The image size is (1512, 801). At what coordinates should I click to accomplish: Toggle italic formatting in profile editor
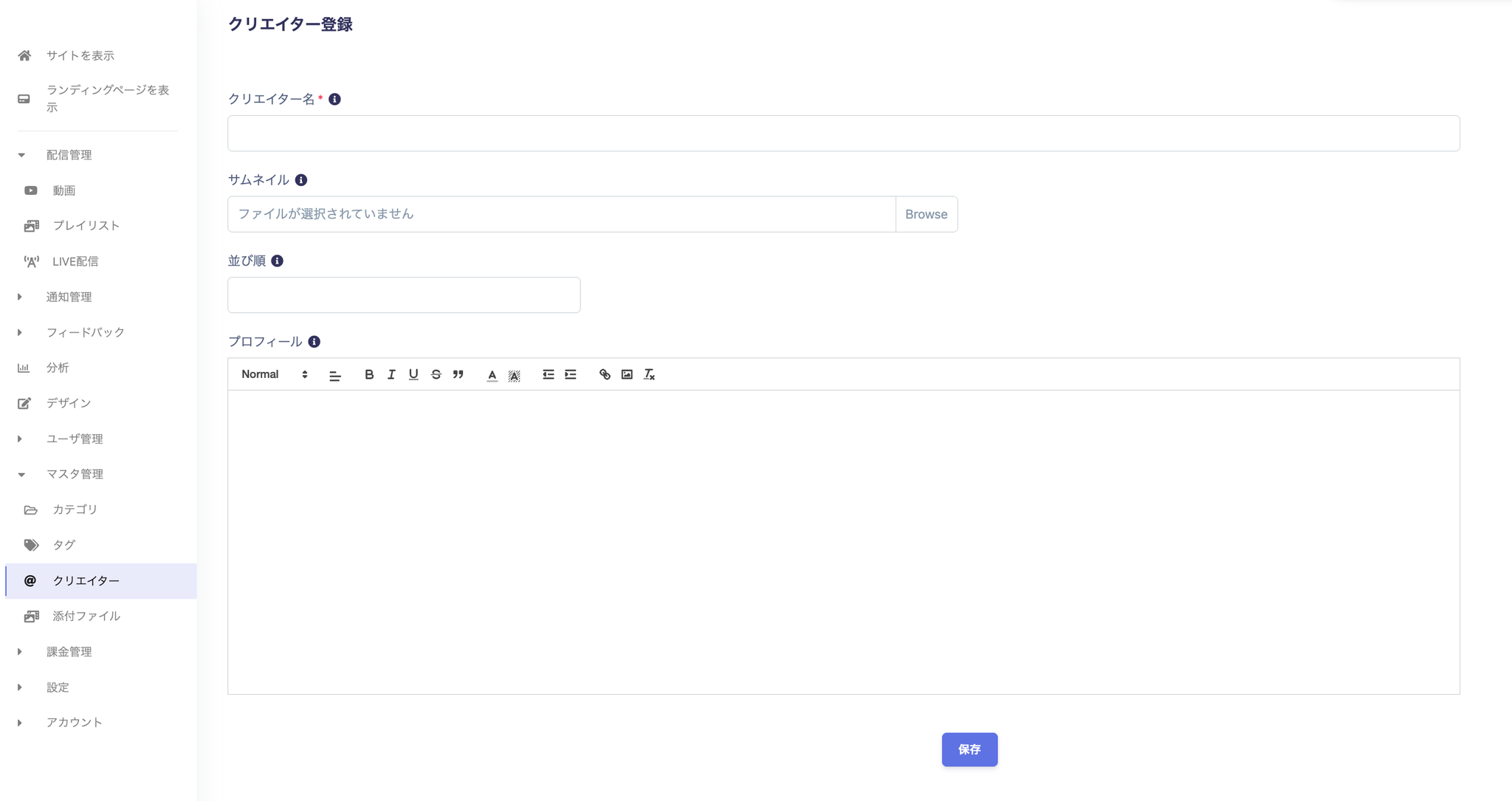(391, 374)
